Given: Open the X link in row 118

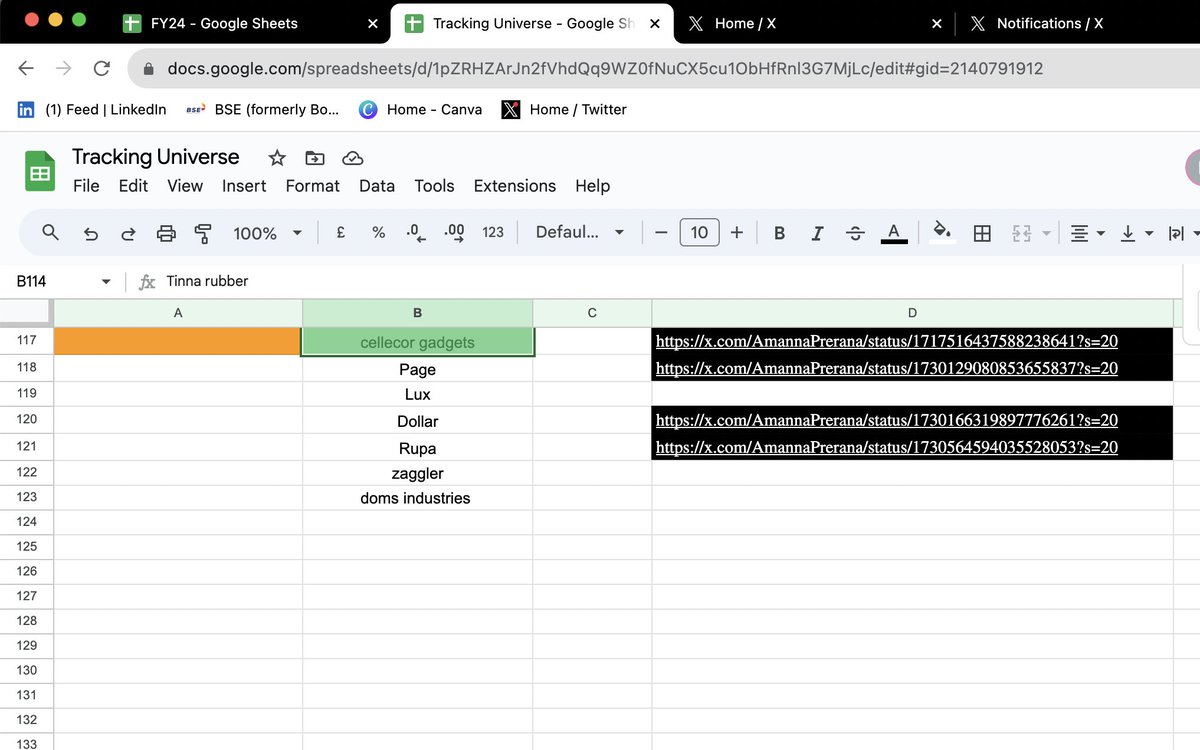Looking at the screenshot, I should (x=886, y=368).
